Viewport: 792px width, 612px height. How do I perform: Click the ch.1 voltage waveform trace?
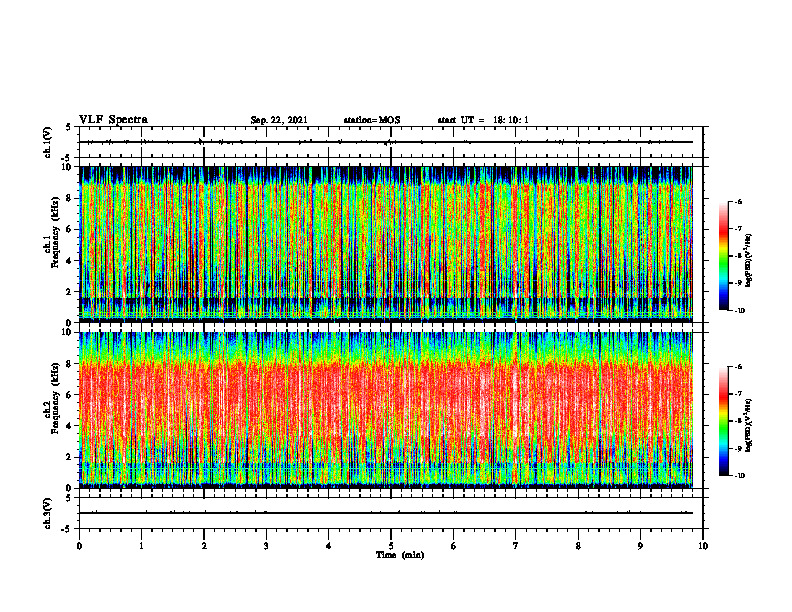(x=386, y=142)
